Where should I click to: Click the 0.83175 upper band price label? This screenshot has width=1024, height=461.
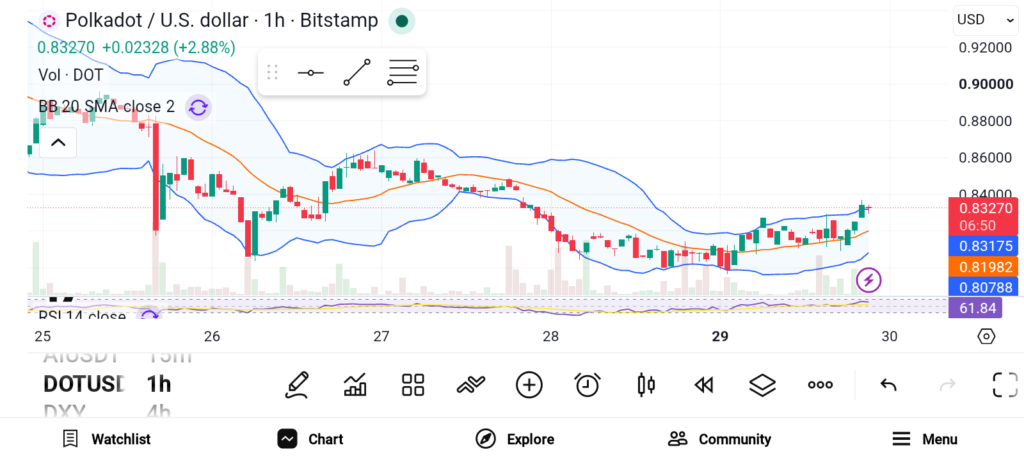[x=983, y=246]
